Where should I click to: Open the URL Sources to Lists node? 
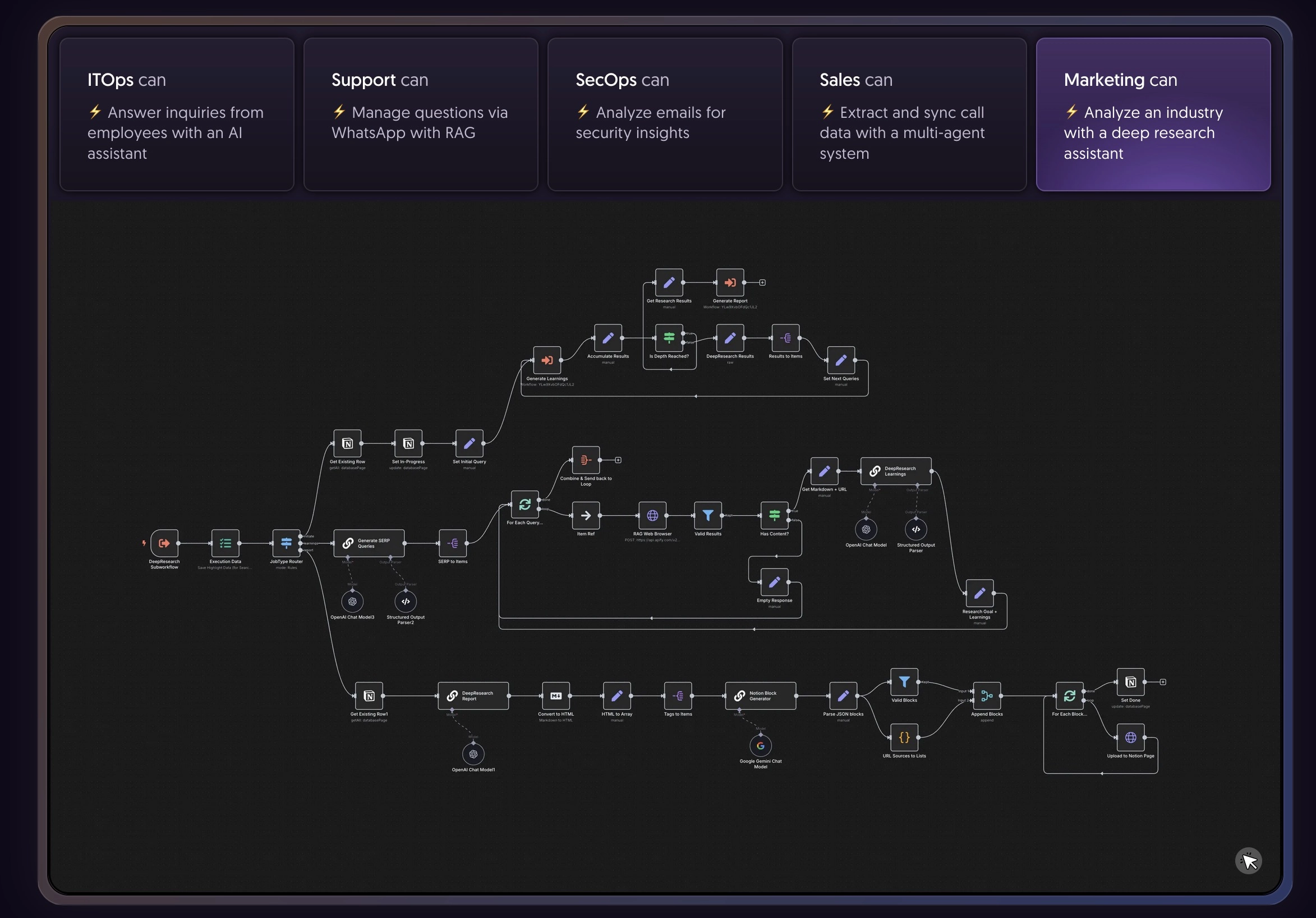point(904,738)
